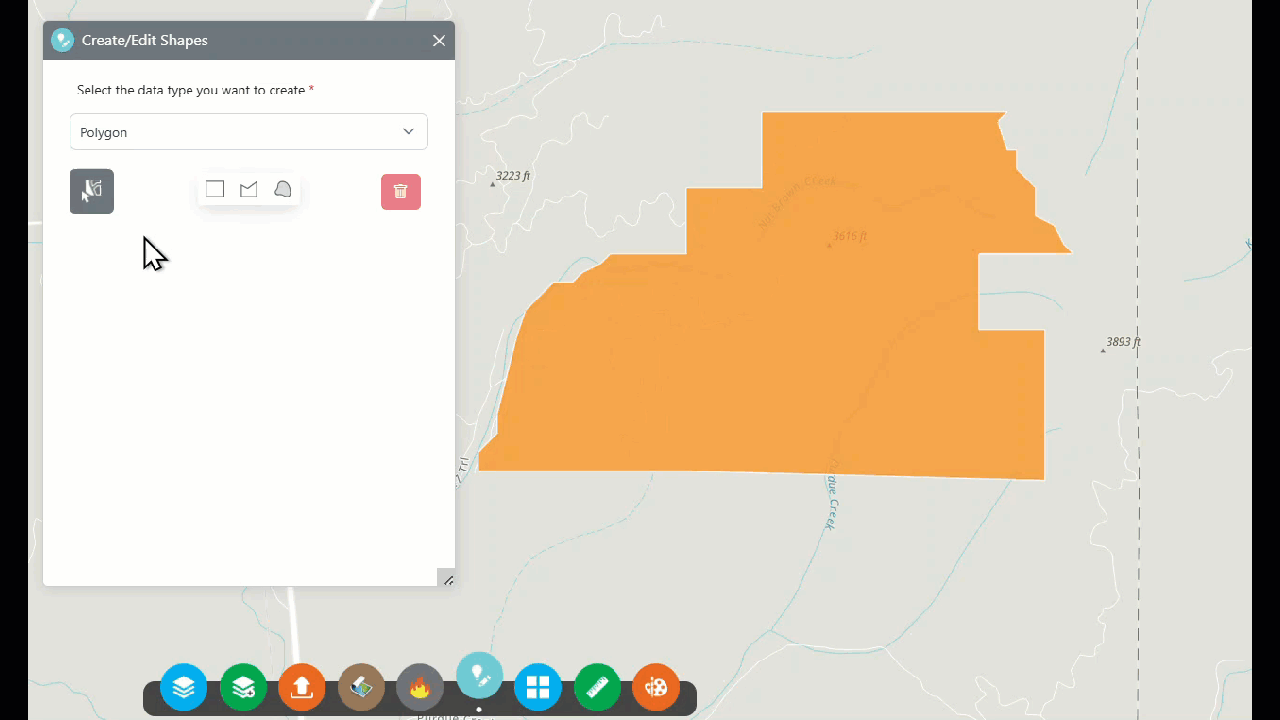
Task: Open the Polygon data type dropdown
Action: point(249,132)
